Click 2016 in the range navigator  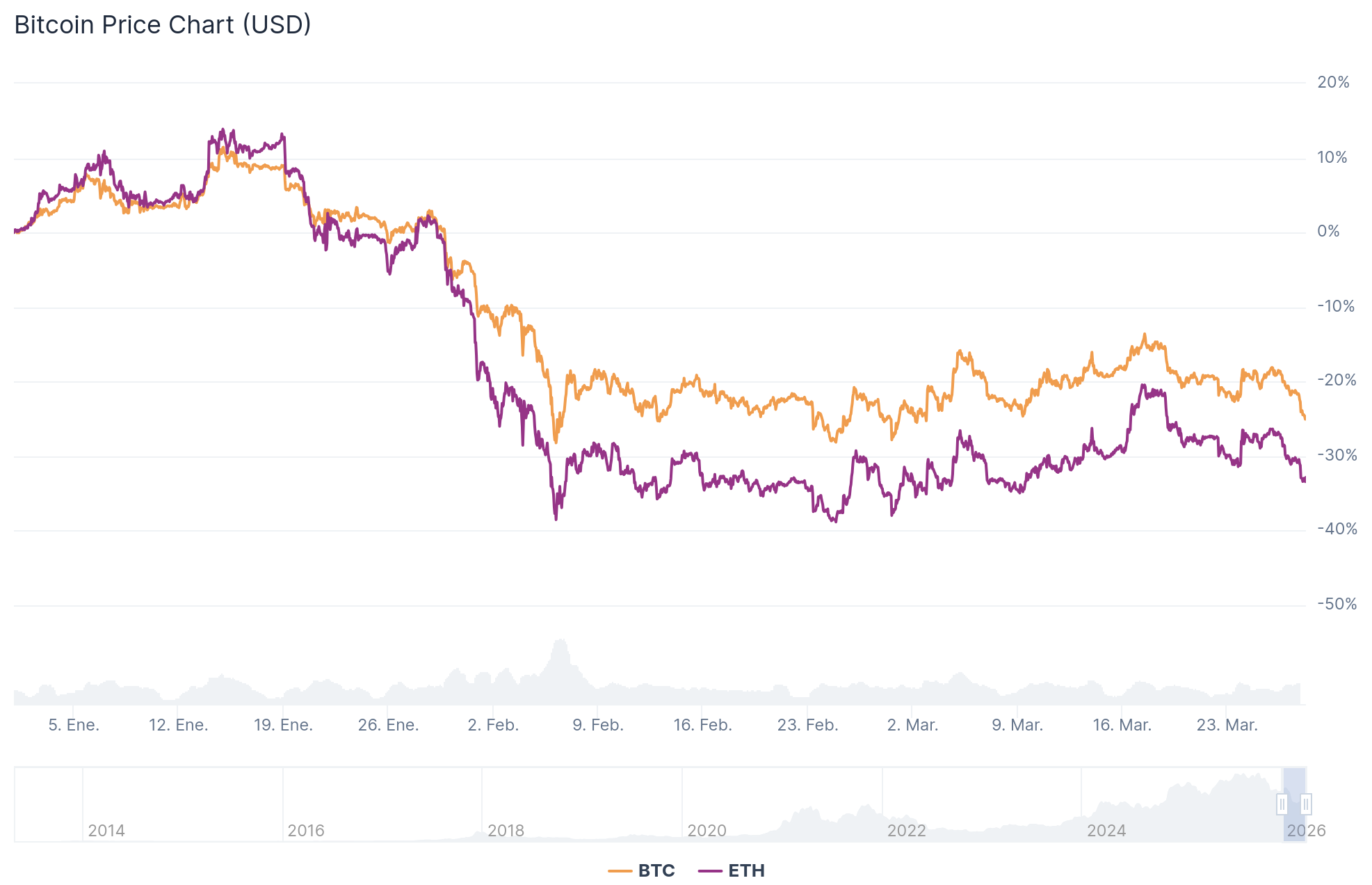306,831
